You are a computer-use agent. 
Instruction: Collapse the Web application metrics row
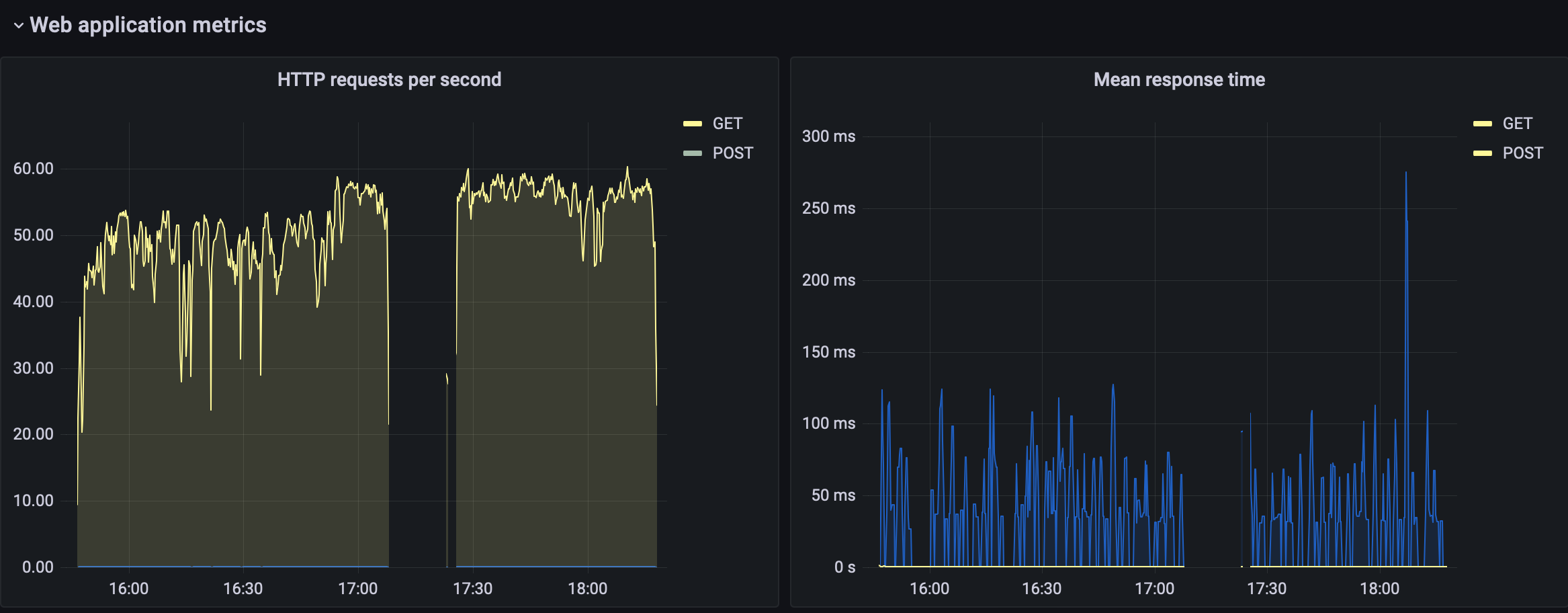149,25
